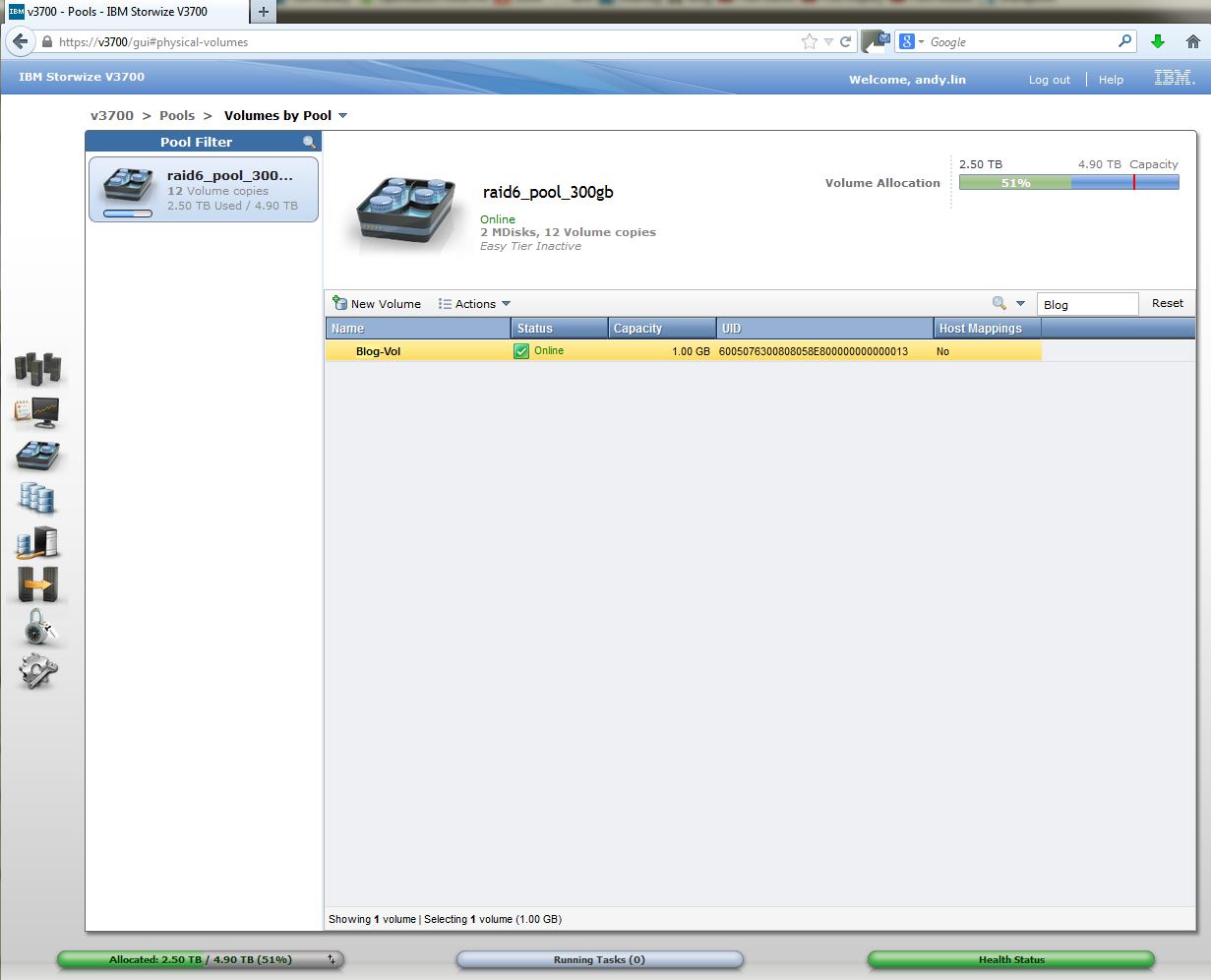
Task: Open the URL history dropdown arrow
Action: (828, 42)
